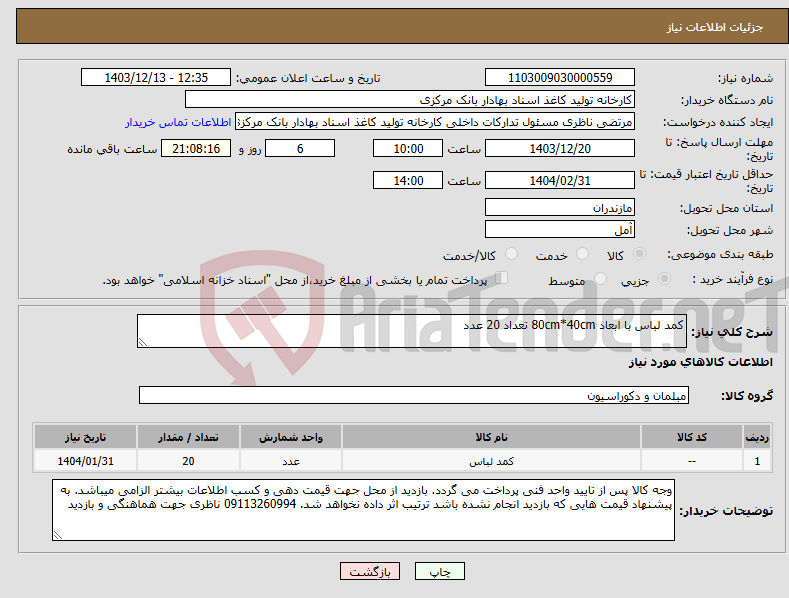Click the واحد شمارش column header
The height and width of the screenshot is (598, 789).
(x=291, y=437)
